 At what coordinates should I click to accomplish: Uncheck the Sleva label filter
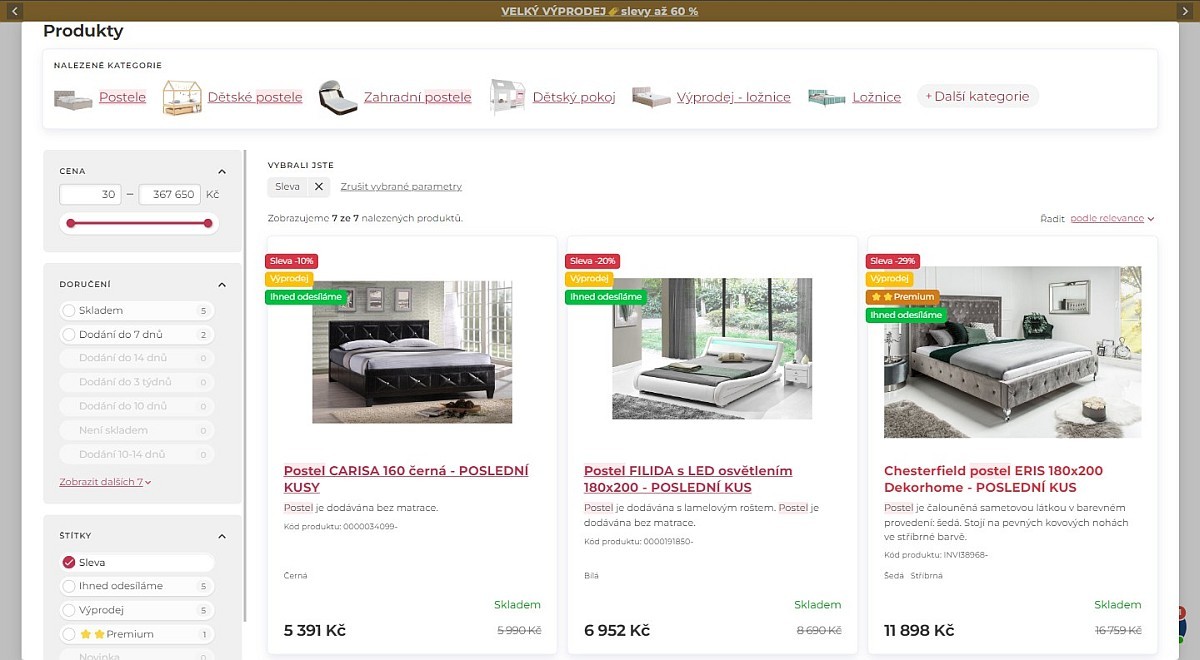(x=69, y=562)
